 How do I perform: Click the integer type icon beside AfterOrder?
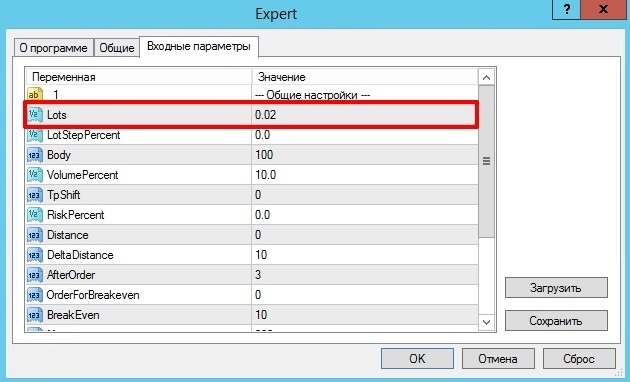pos(35,275)
